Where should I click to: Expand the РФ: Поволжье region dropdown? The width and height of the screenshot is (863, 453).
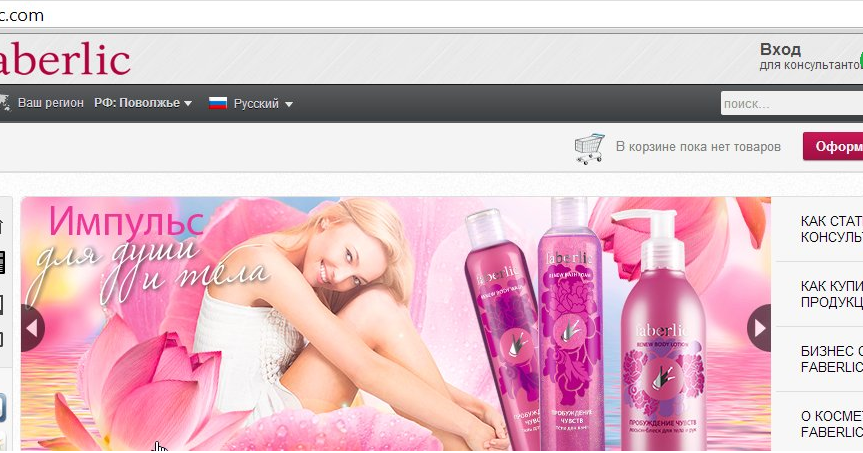pyautogui.click(x=143, y=103)
